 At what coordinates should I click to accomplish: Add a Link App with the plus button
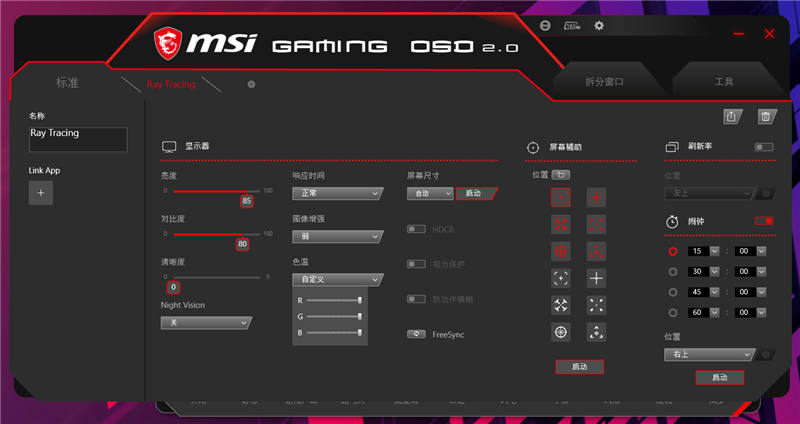pyautogui.click(x=41, y=193)
